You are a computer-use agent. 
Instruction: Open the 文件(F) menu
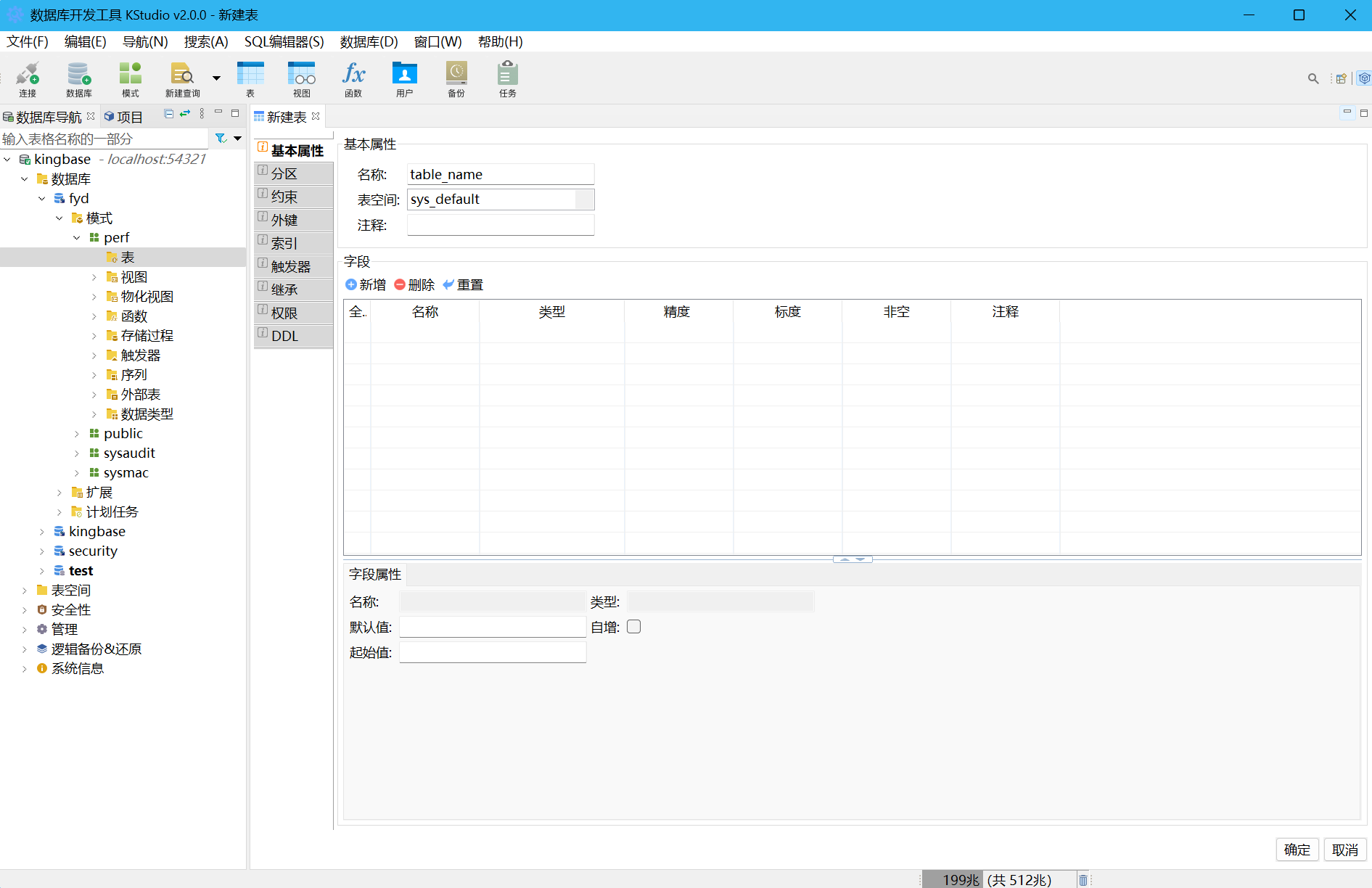28,41
